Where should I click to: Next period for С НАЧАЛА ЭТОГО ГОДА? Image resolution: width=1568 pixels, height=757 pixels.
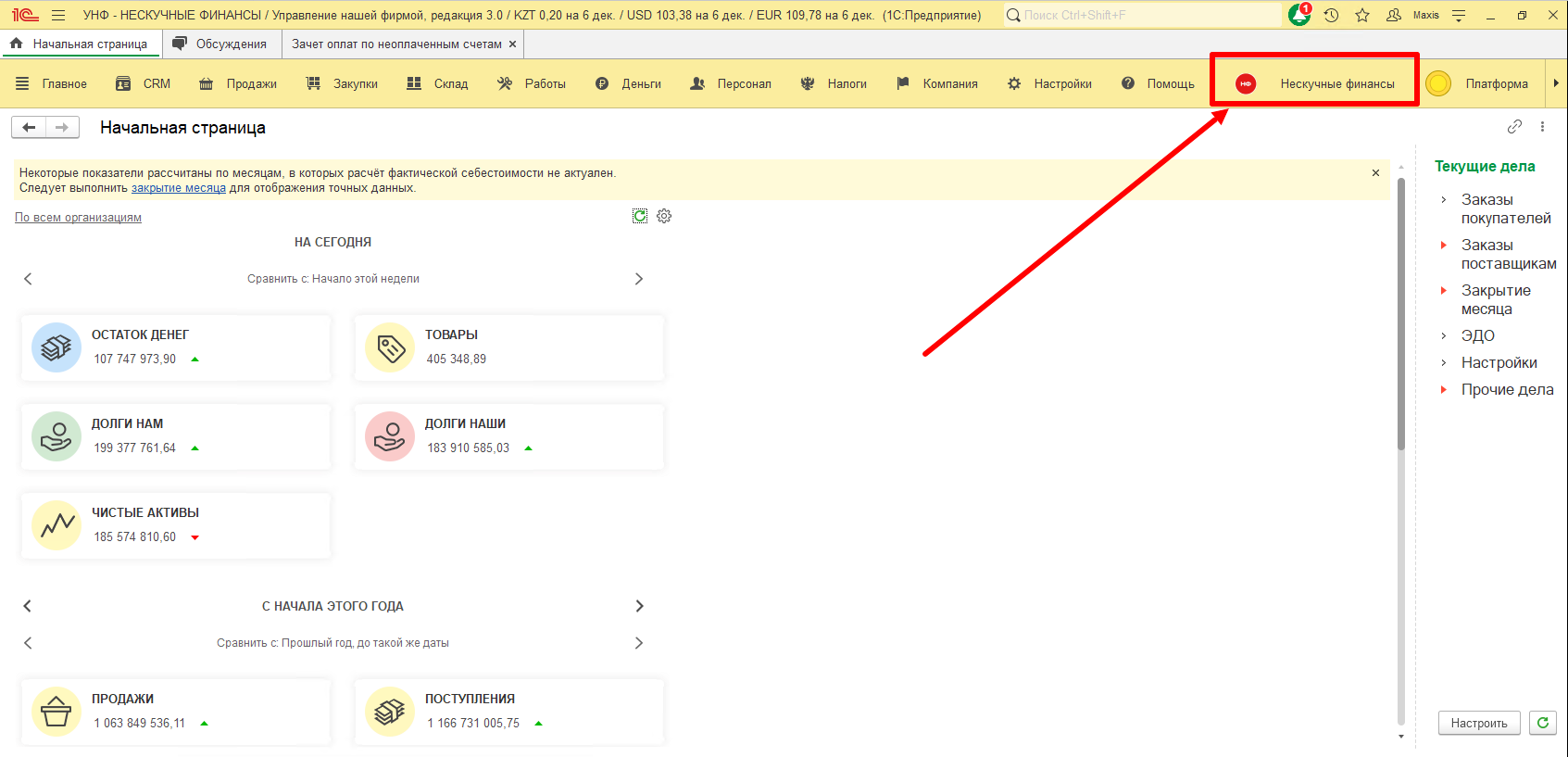(x=638, y=606)
